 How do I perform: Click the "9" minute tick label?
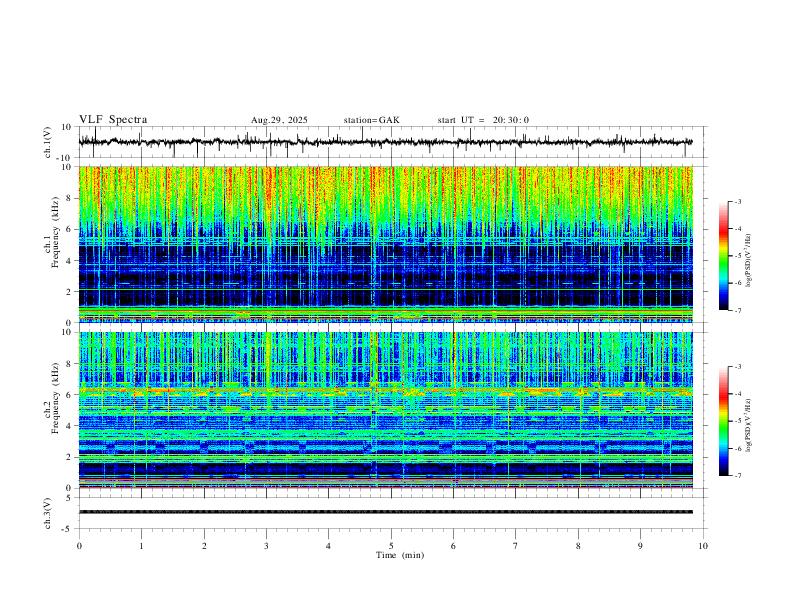[x=640, y=546]
